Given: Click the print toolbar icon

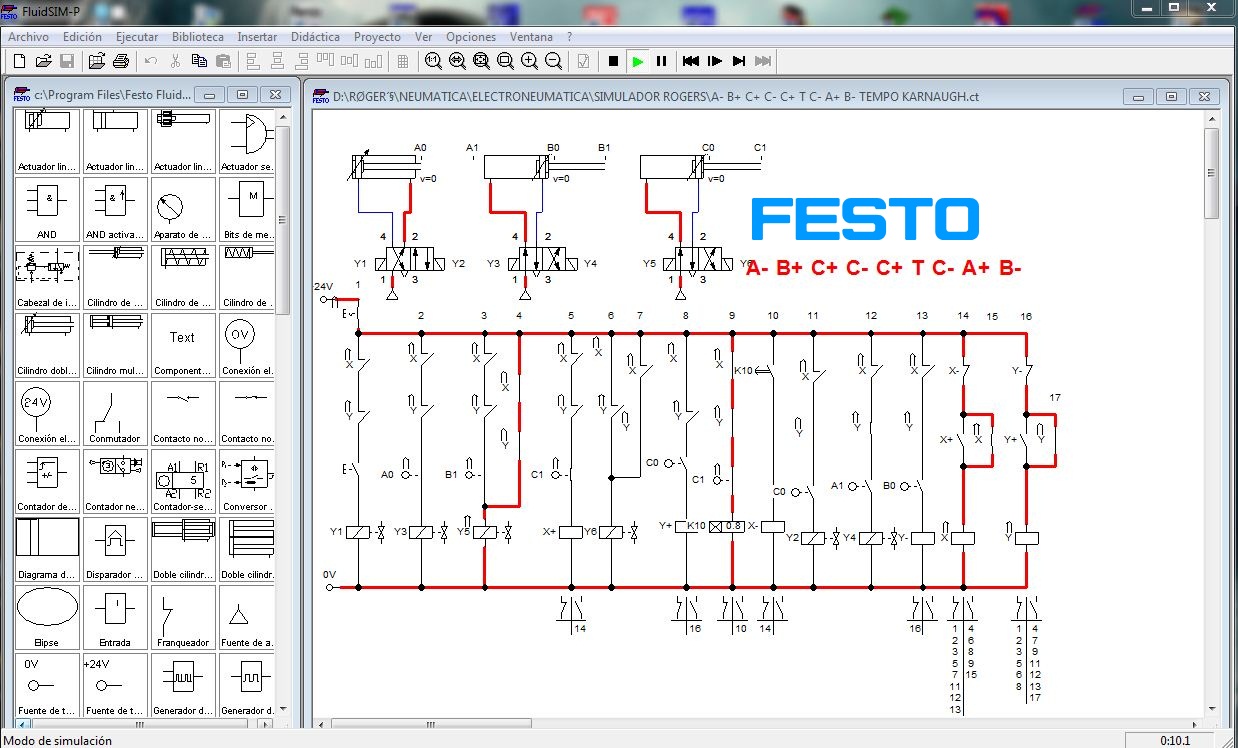Looking at the screenshot, I should [121, 61].
